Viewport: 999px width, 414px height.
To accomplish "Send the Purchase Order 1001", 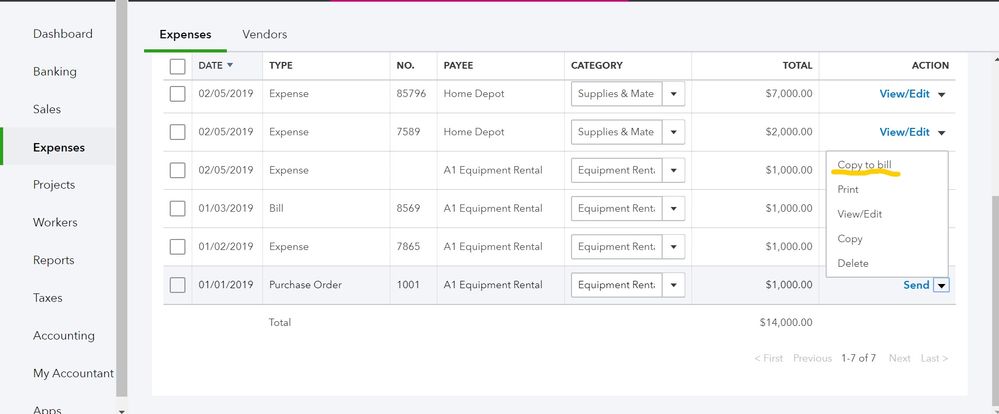I will pos(916,285).
